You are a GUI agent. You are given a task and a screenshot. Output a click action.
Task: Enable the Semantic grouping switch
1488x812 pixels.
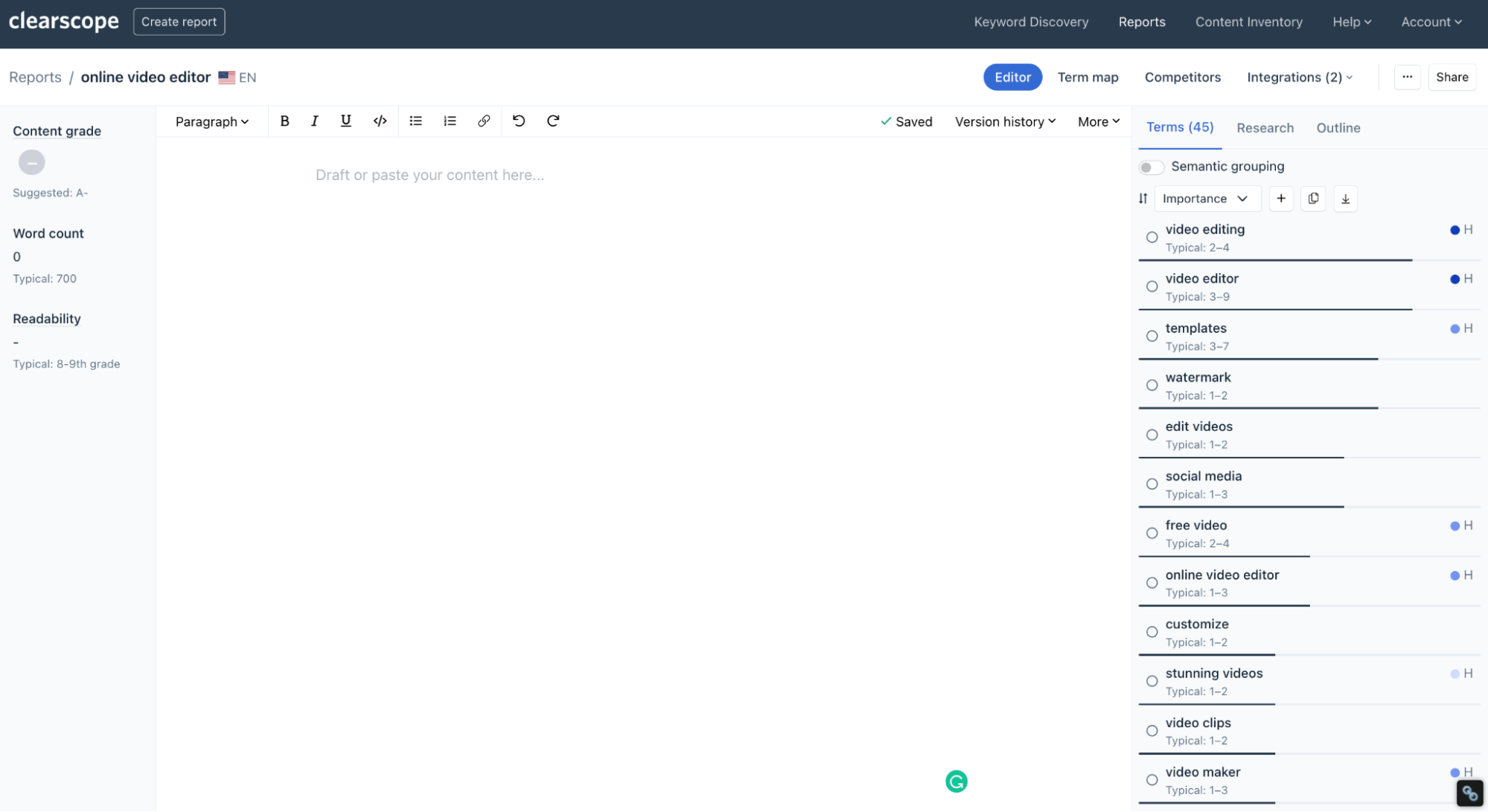pos(1151,167)
